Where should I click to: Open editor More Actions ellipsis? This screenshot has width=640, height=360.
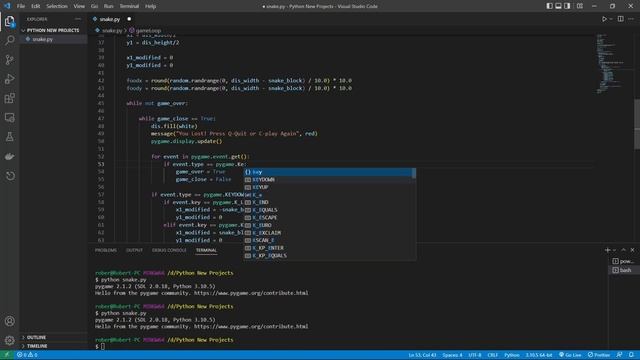[x=631, y=19]
